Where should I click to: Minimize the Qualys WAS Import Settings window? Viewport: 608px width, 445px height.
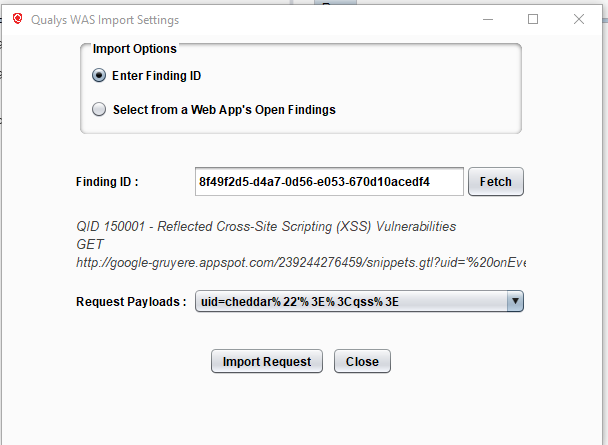point(487,18)
